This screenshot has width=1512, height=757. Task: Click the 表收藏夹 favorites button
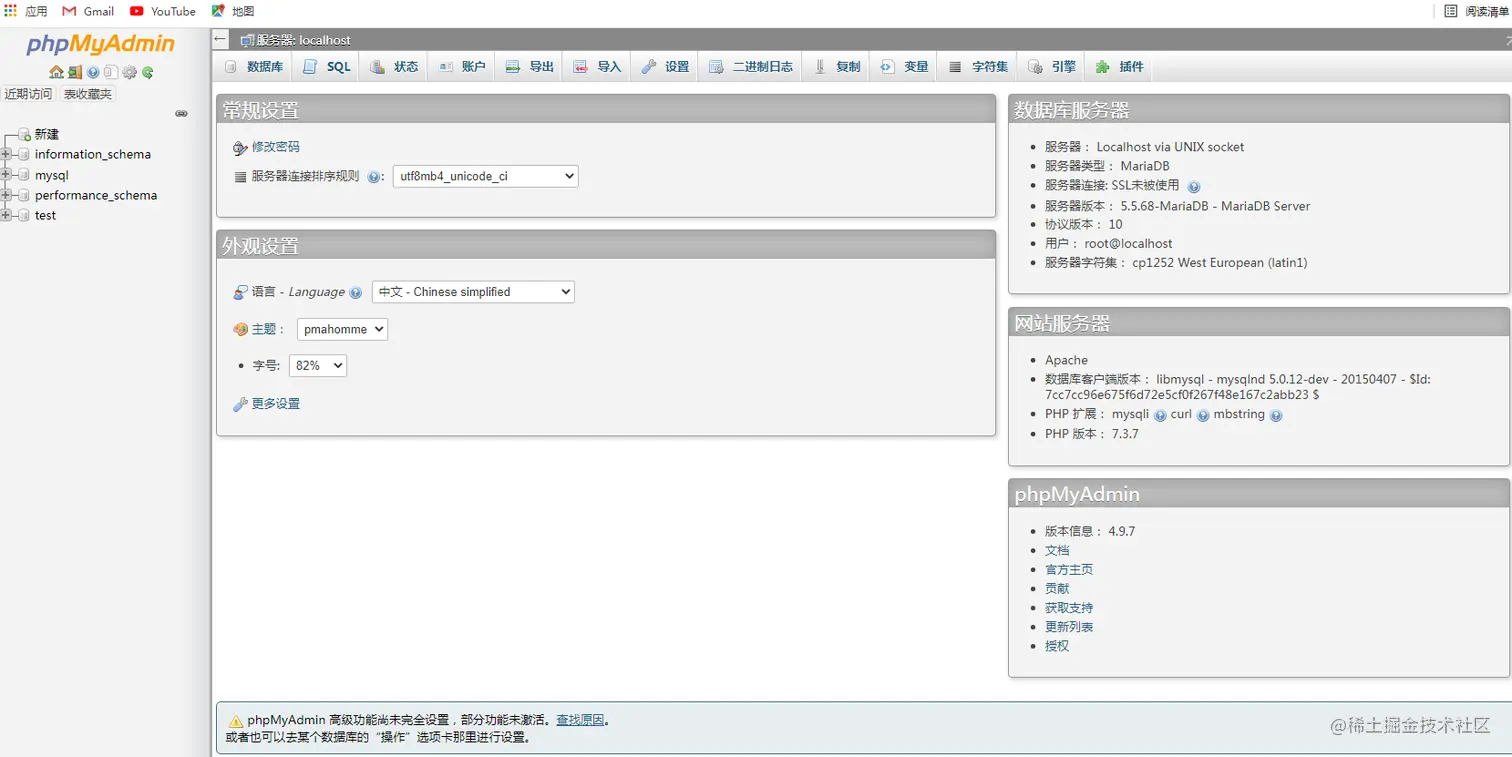coord(88,94)
